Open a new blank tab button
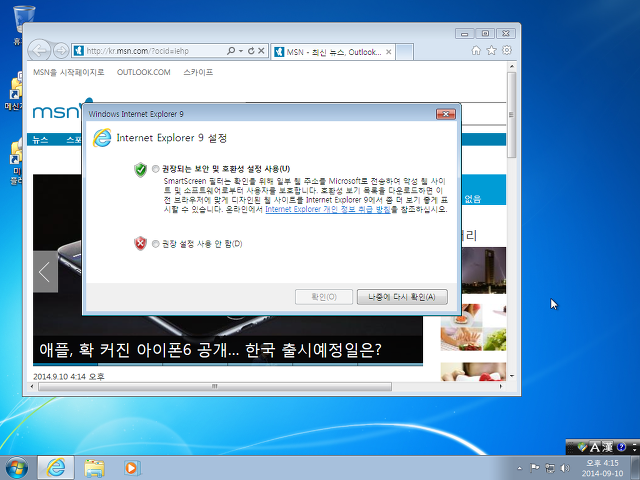This screenshot has height=480, width=640. [x=404, y=52]
